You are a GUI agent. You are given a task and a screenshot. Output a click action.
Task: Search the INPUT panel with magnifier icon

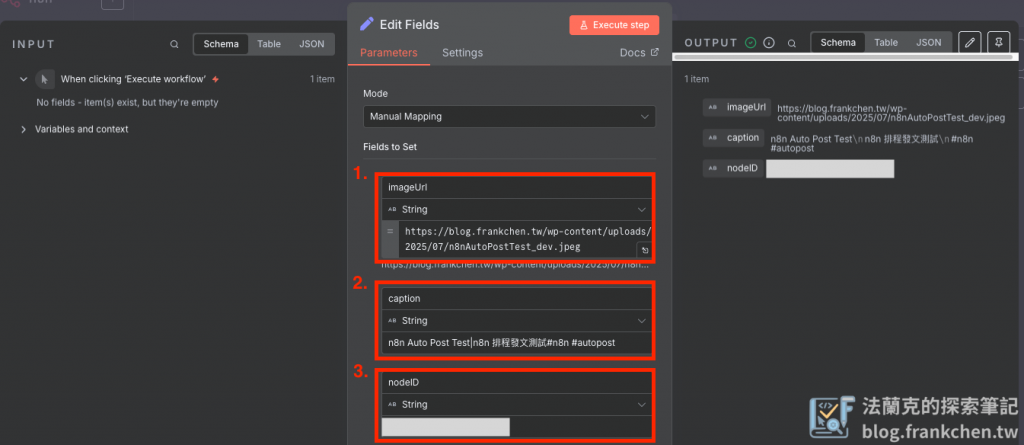click(174, 44)
